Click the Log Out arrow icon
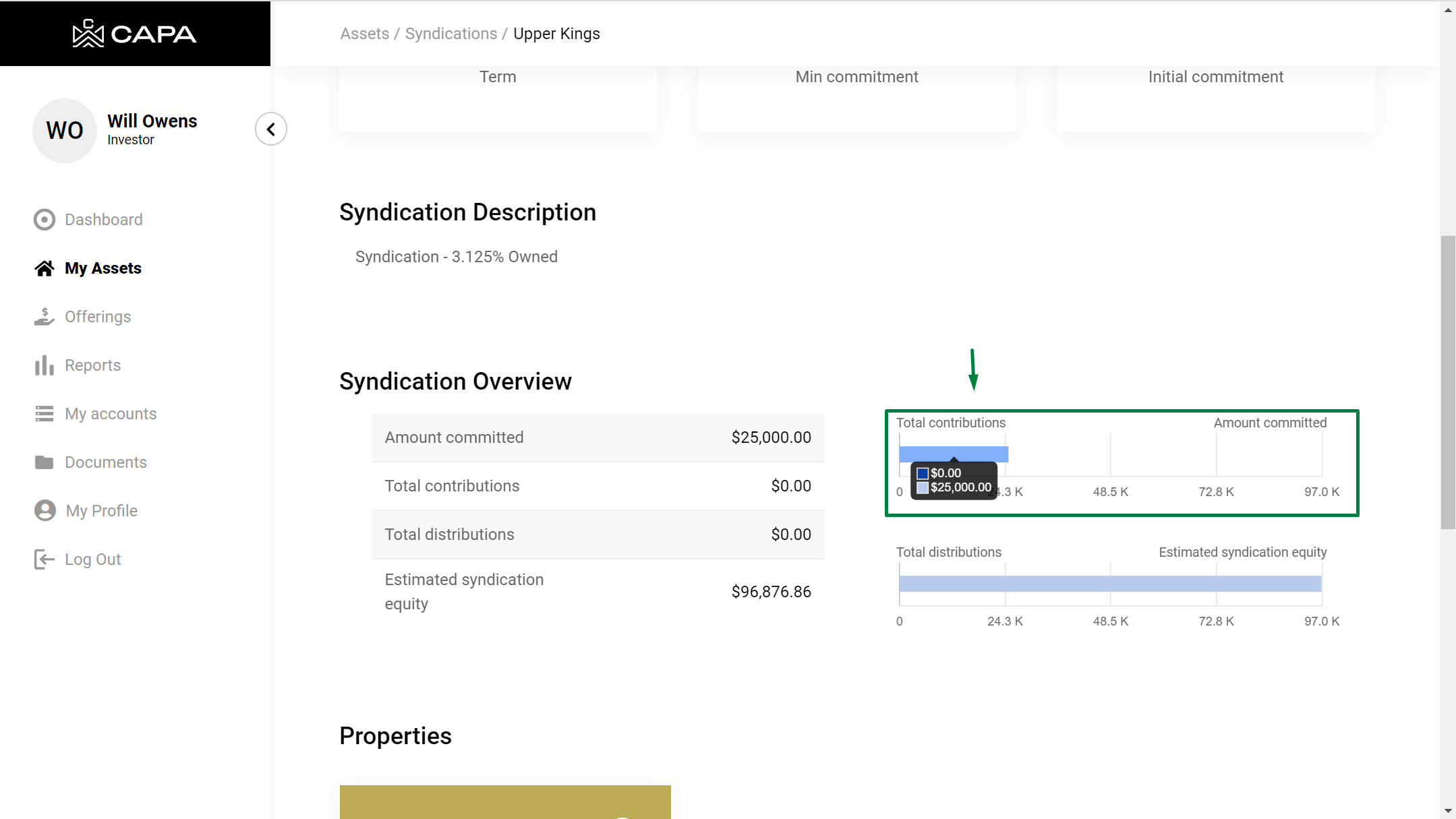Viewport: 1456px width, 819px height. click(45, 559)
